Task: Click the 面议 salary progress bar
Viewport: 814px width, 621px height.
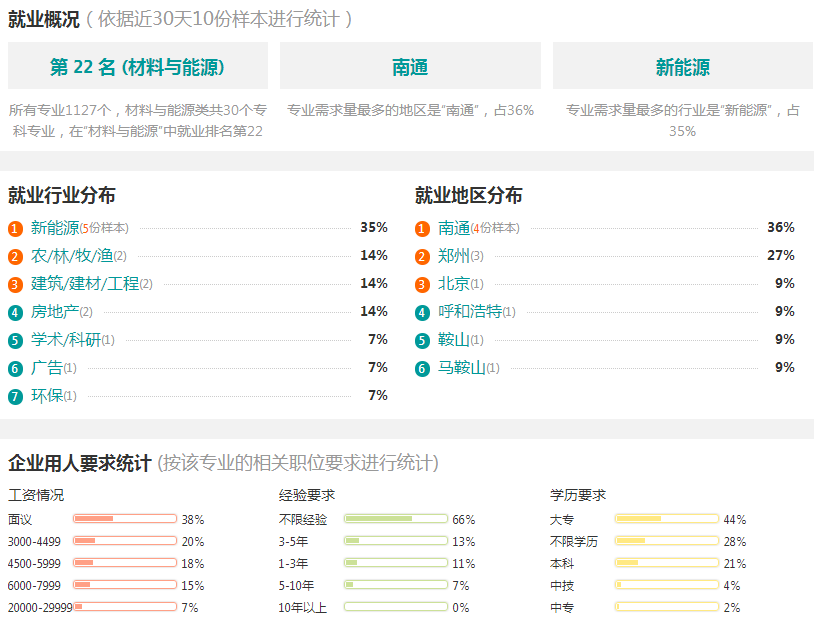Action: coord(125,519)
